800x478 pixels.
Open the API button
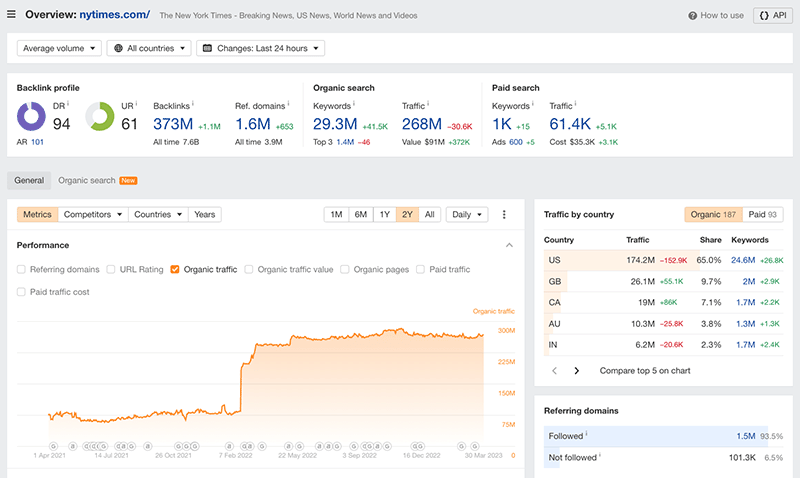point(772,15)
